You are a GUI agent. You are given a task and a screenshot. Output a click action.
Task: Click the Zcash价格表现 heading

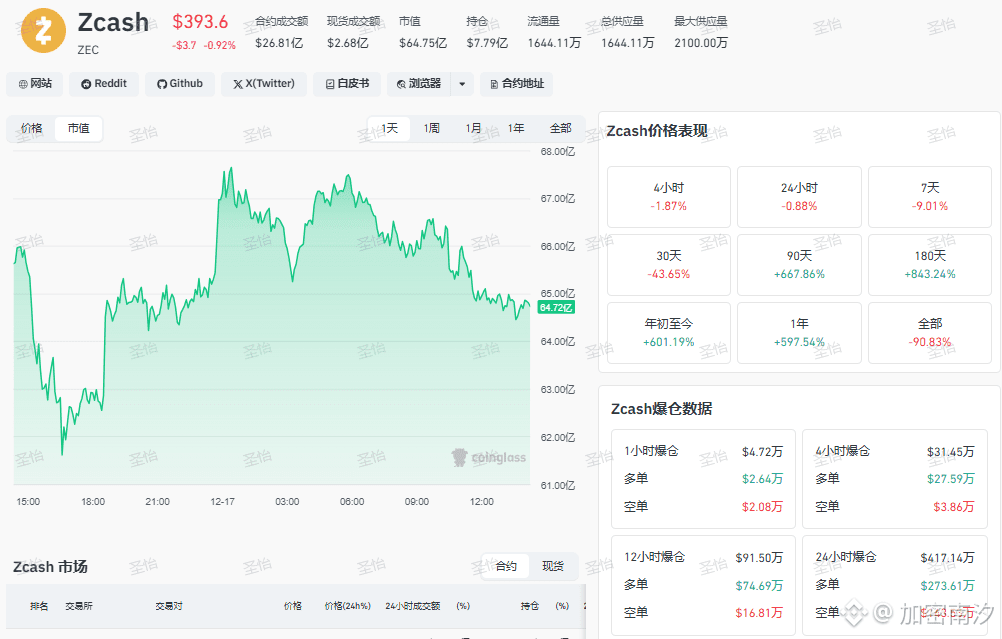click(x=657, y=131)
